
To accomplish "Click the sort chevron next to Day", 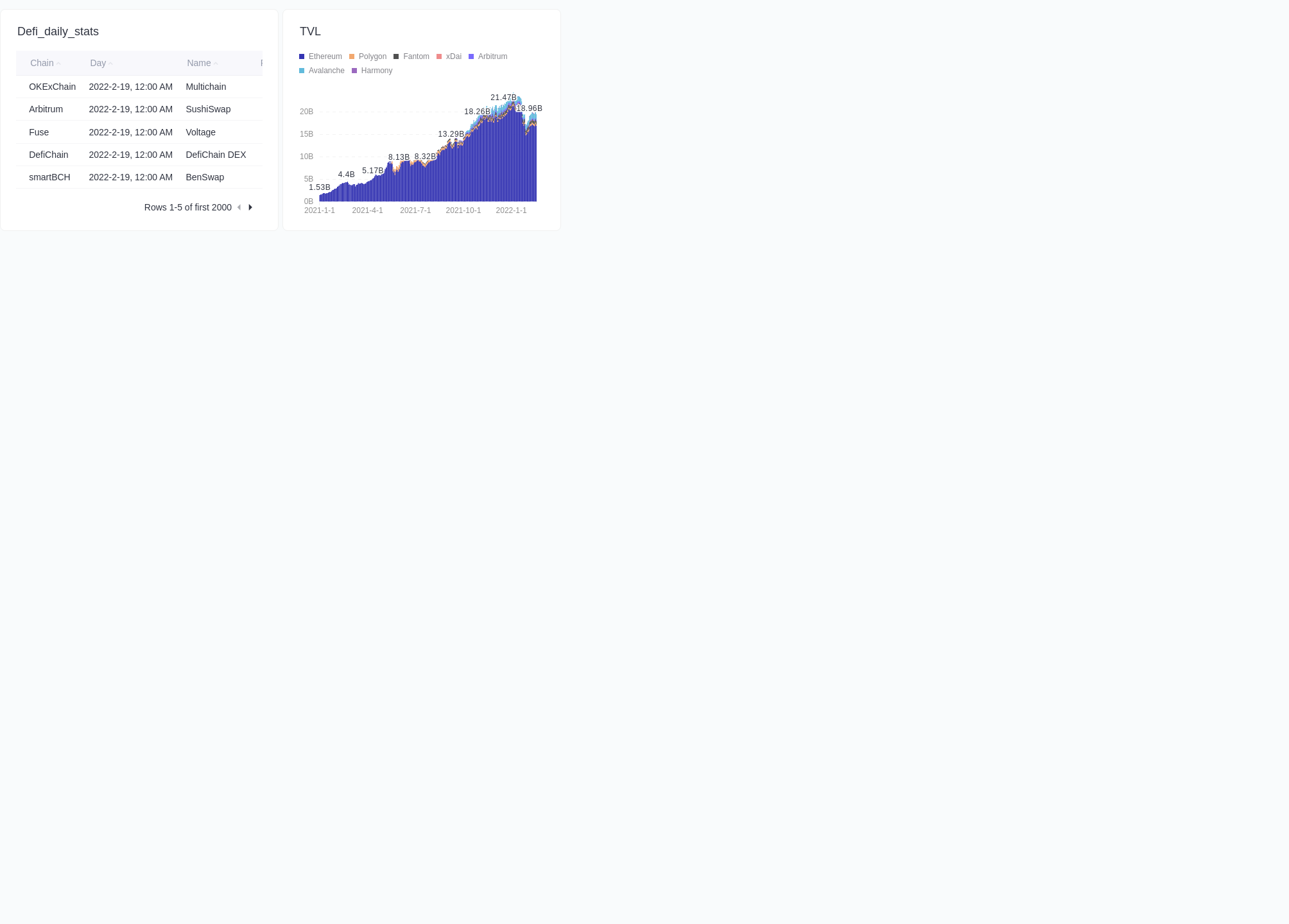I will (110, 64).
